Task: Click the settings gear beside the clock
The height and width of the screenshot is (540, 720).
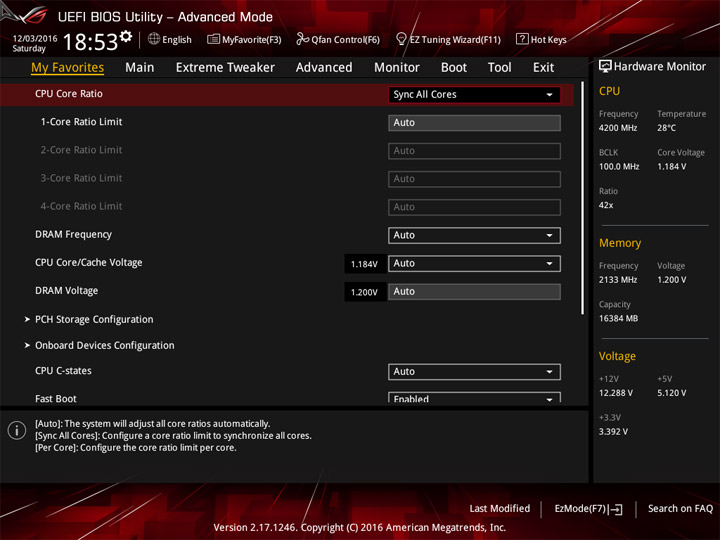Action: (126, 36)
